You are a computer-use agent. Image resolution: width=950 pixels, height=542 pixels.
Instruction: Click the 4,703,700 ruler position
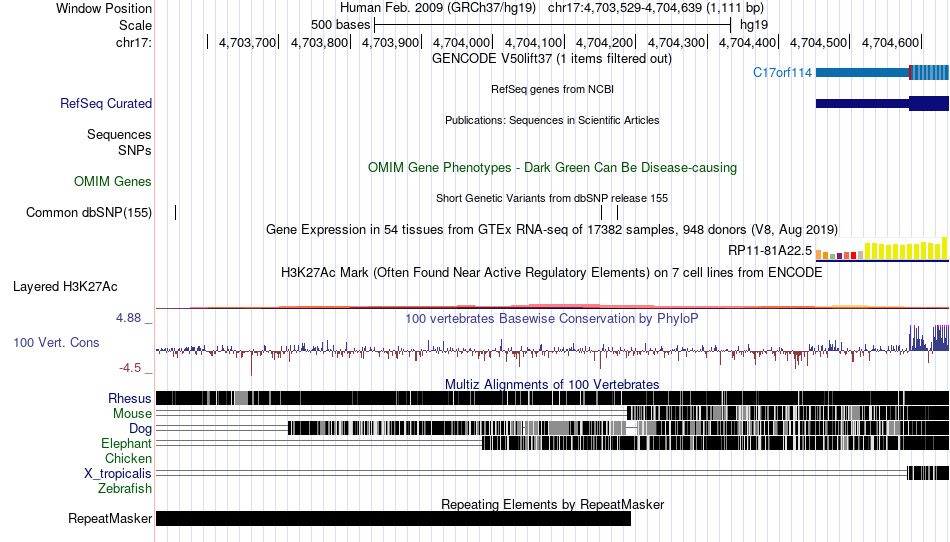(247, 42)
